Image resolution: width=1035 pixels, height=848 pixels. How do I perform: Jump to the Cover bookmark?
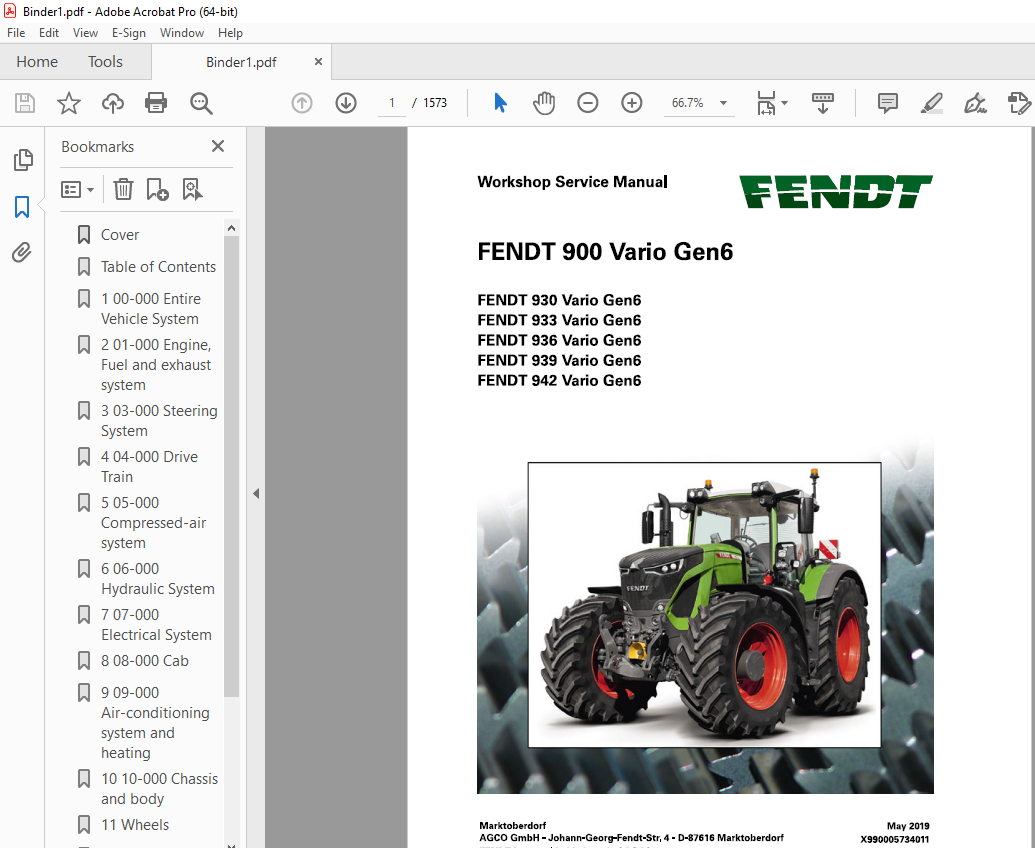(x=119, y=235)
